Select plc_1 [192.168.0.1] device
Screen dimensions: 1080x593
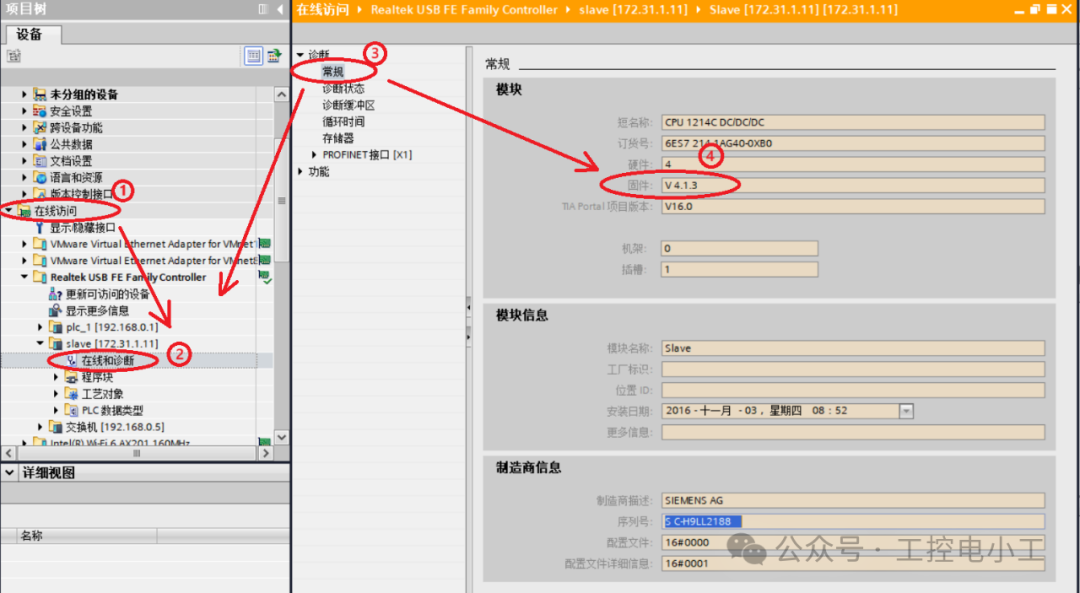112,327
